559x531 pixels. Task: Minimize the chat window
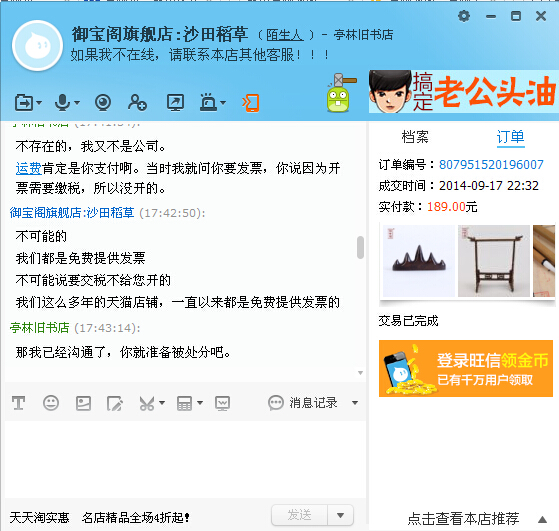coord(491,16)
